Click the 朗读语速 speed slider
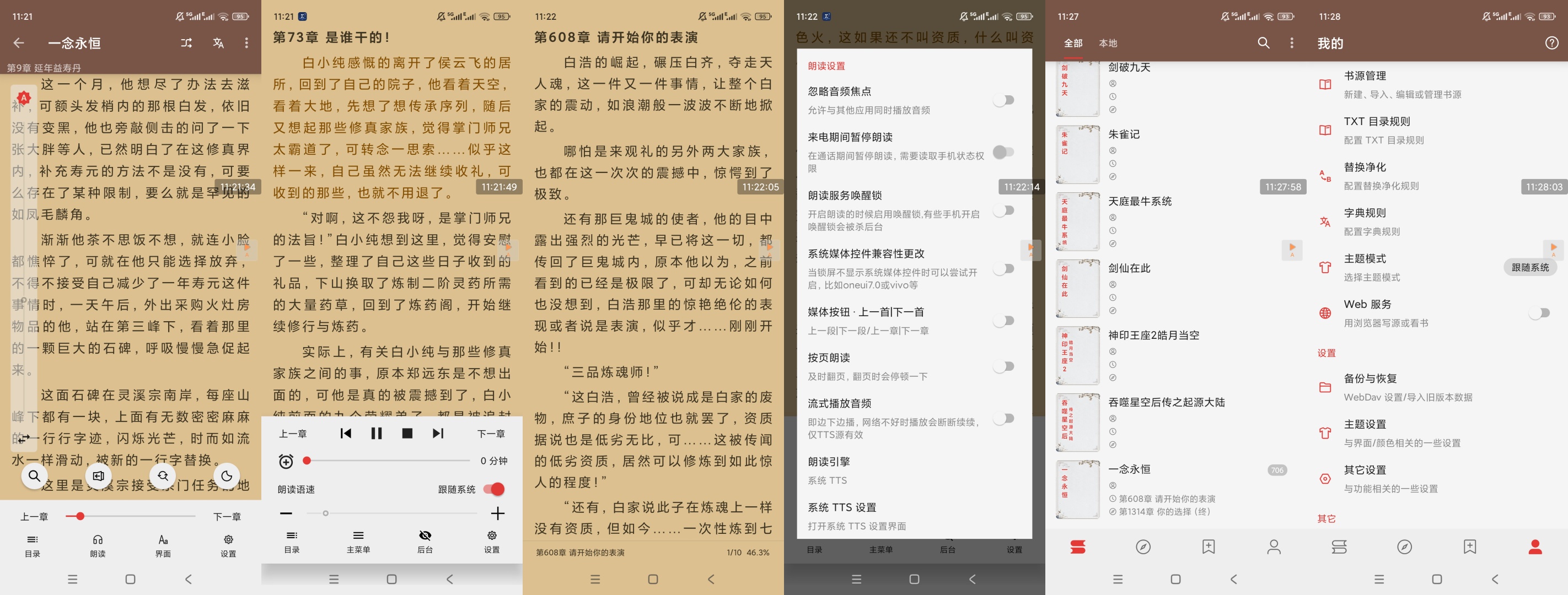The width and height of the screenshot is (1568, 595). (326, 513)
